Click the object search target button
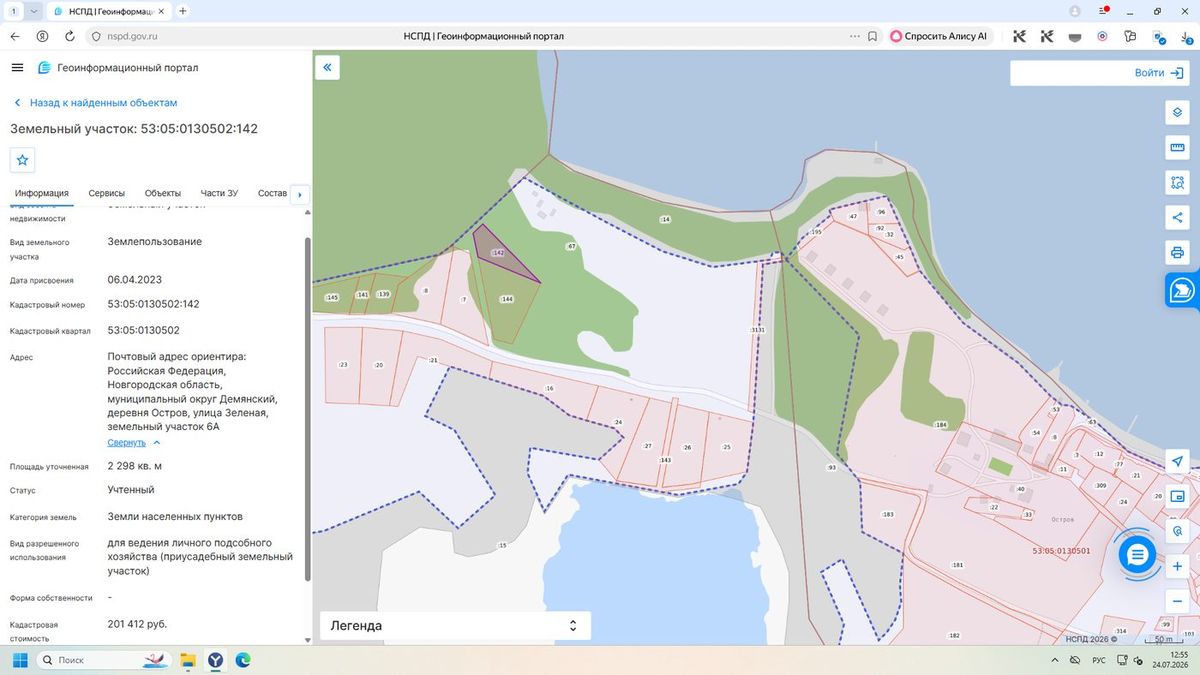 tap(1177, 531)
